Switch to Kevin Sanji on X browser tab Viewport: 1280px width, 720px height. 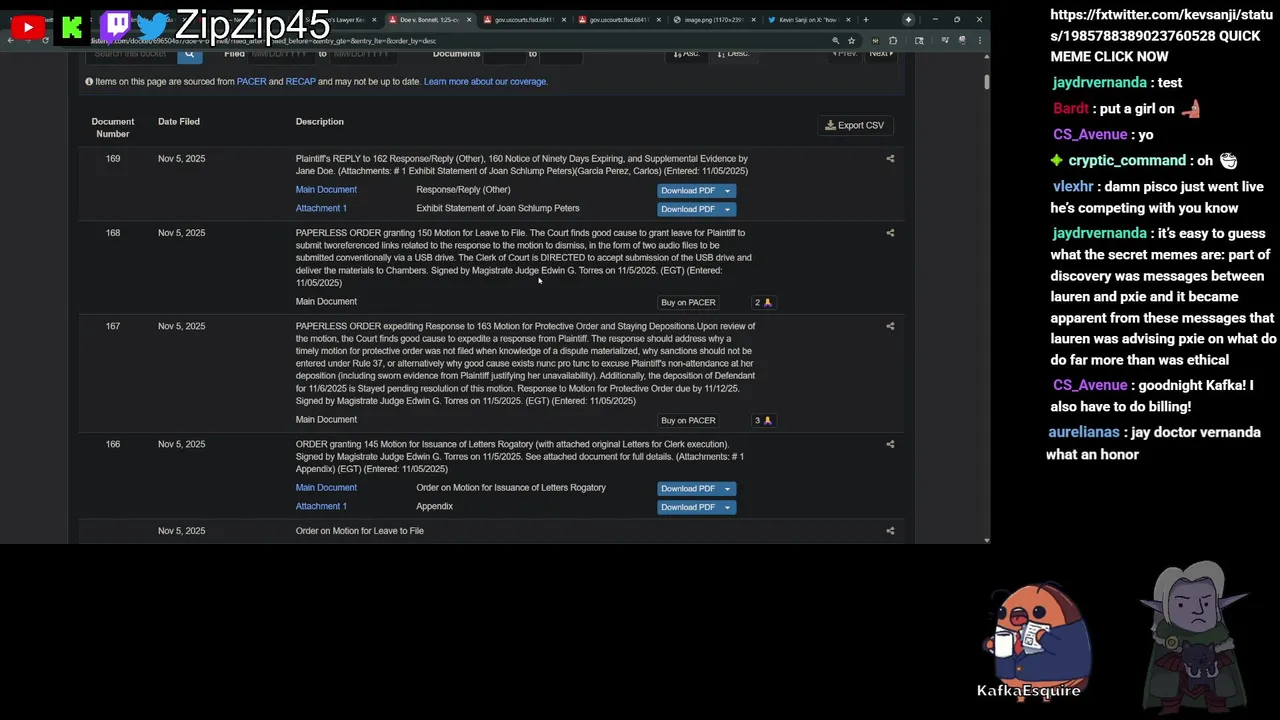pos(808,20)
